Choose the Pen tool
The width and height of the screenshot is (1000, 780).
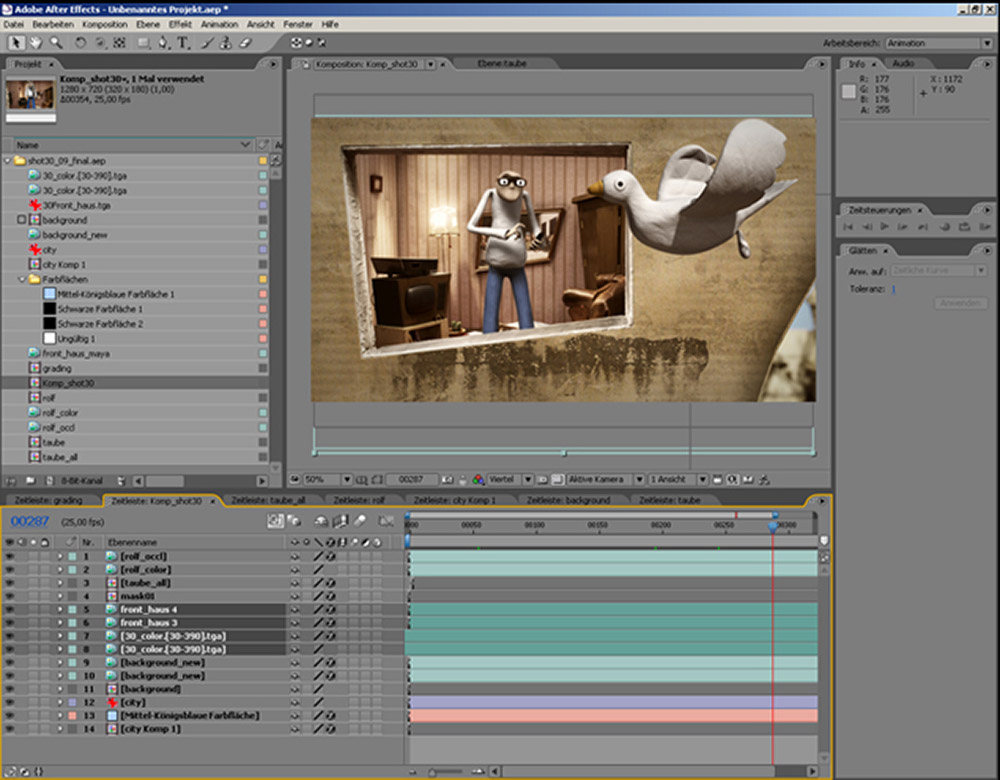tap(165, 43)
